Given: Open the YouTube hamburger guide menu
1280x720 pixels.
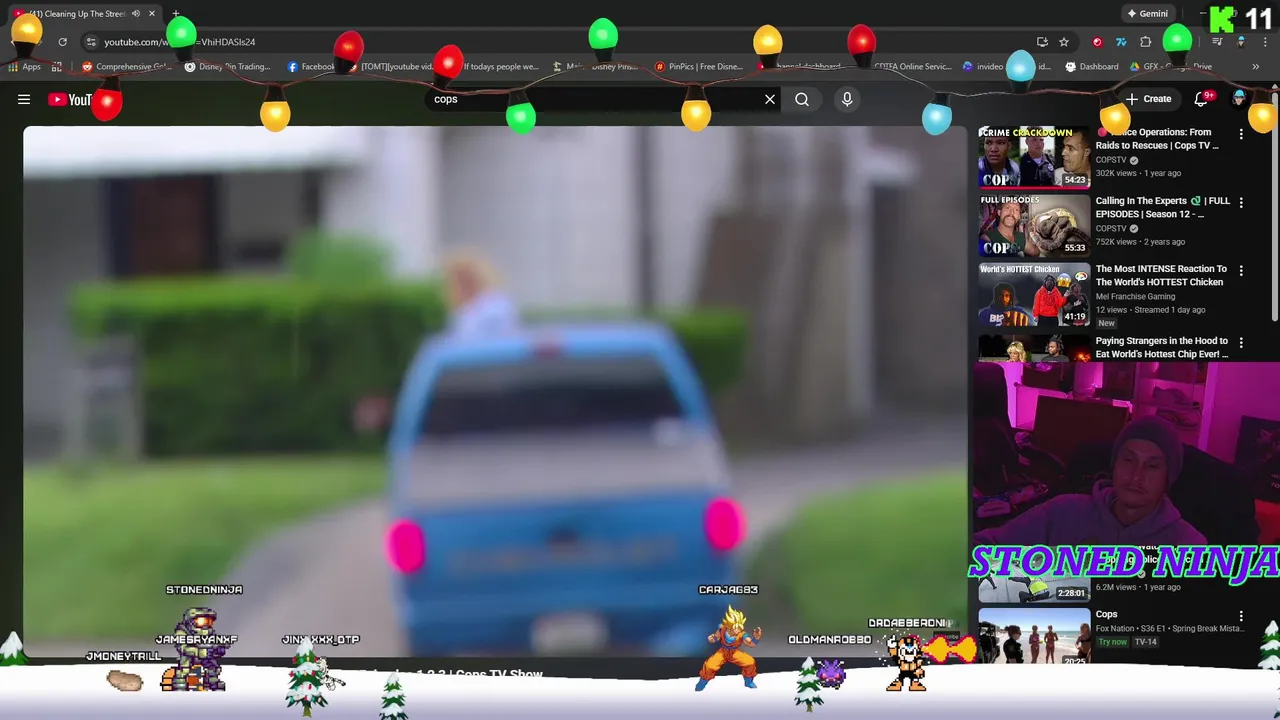Looking at the screenshot, I should 24,99.
